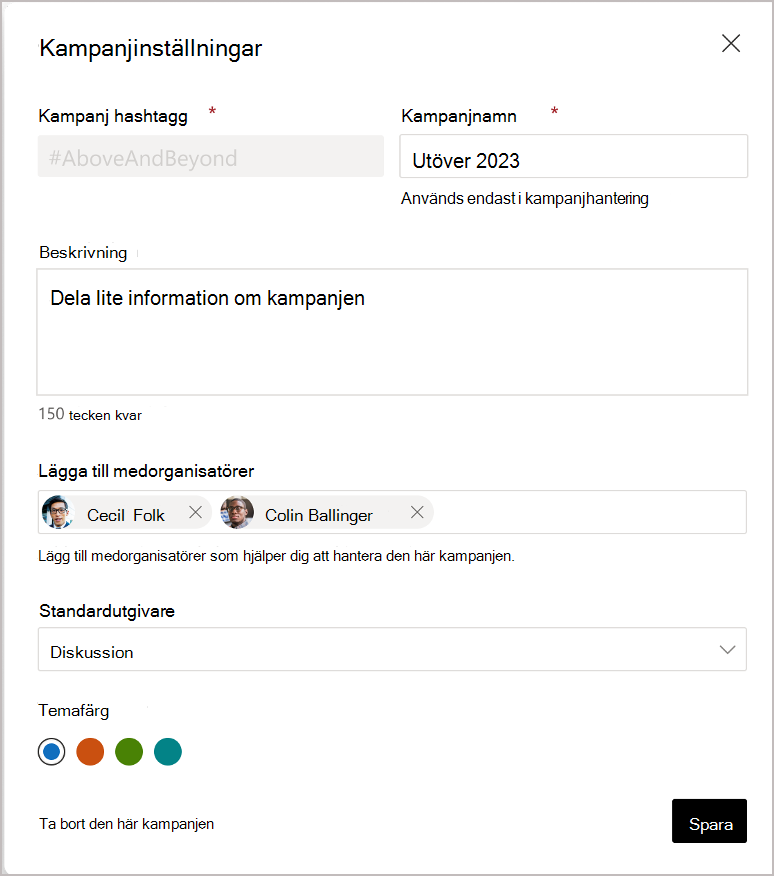Select the orange theme color
The height and width of the screenshot is (876, 774).
pos(90,751)
